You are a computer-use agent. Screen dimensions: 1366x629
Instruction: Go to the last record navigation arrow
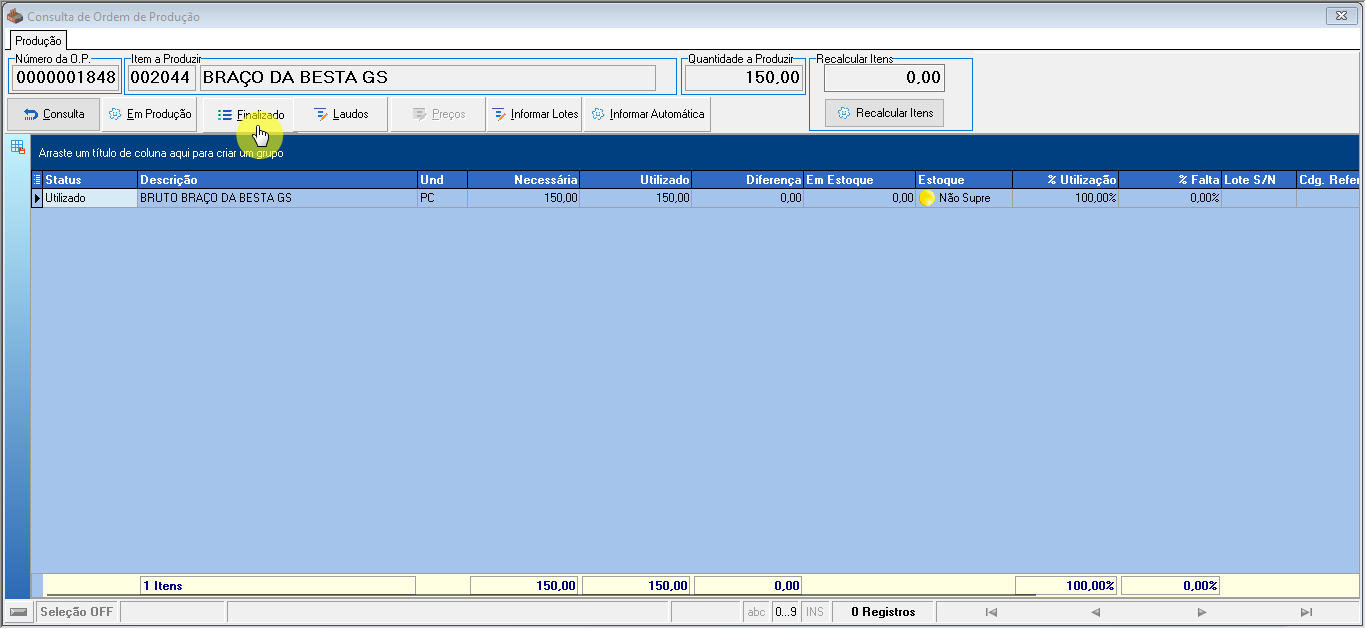coord(1306,612)
